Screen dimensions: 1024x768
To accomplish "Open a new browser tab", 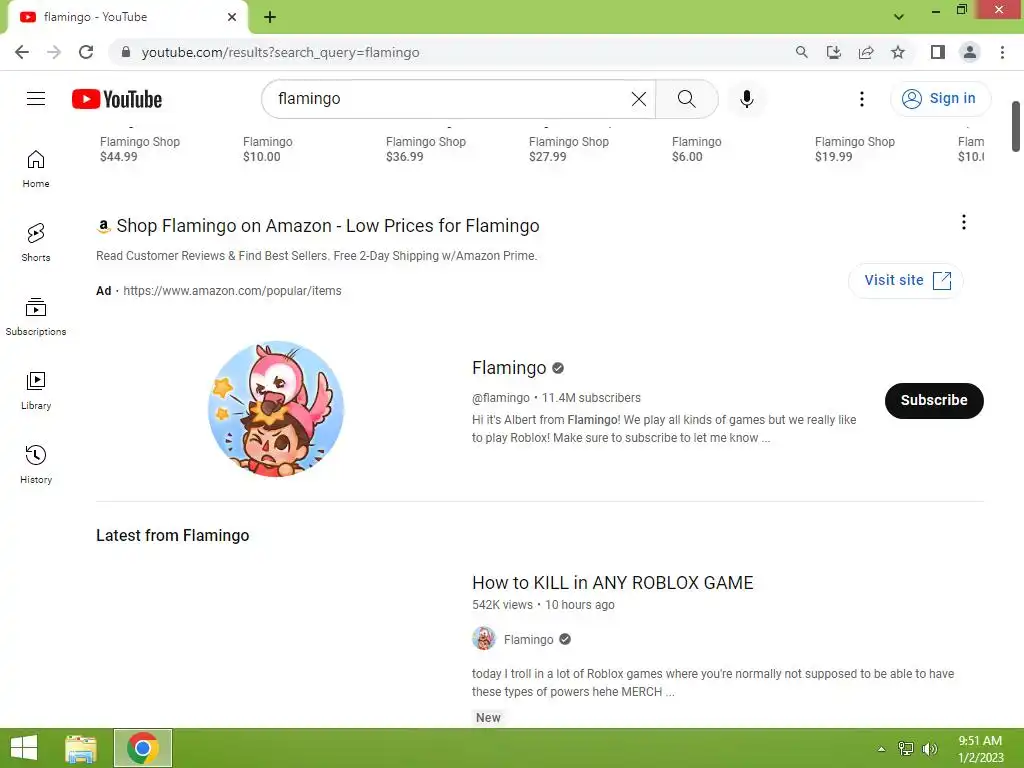I will pyautogui.click(x=270, y=17).
